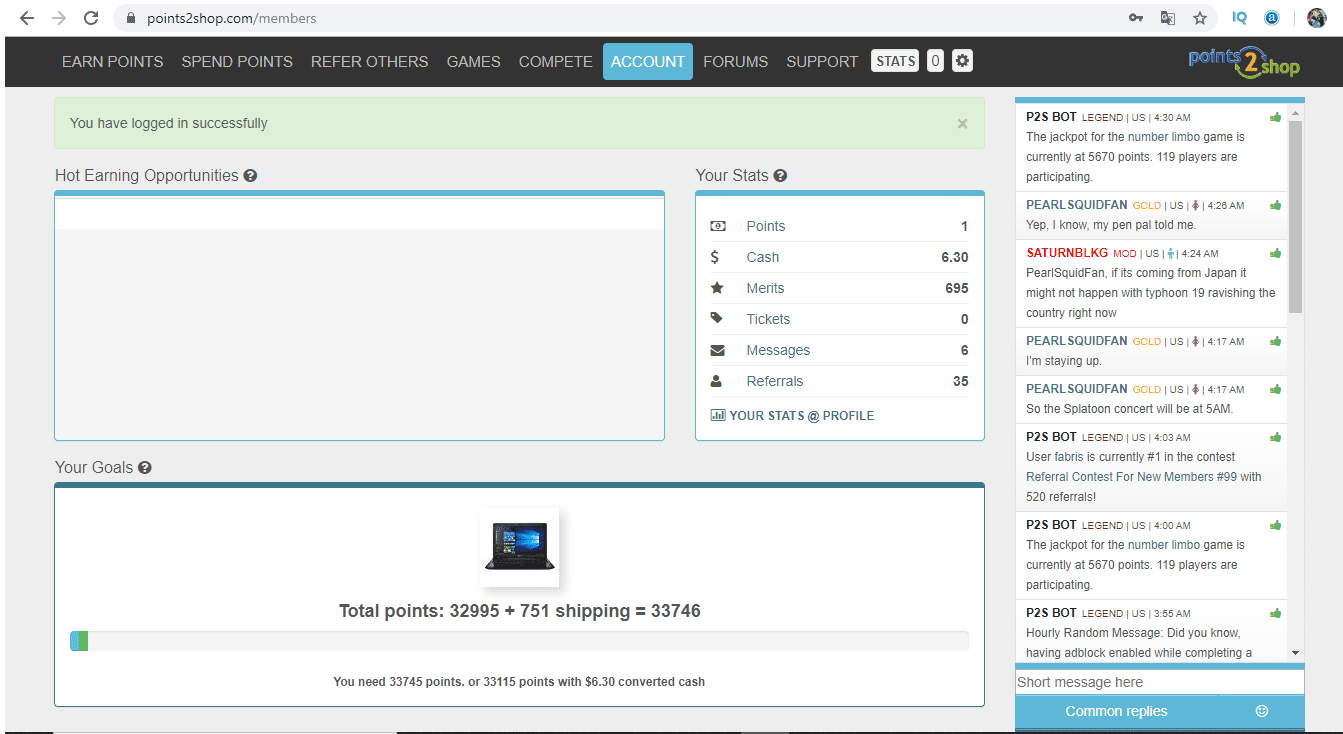The image size is (1343, 734).
Task: Click the IQ extension icon
Action: pyautogui.click(x=1240, y=18)
